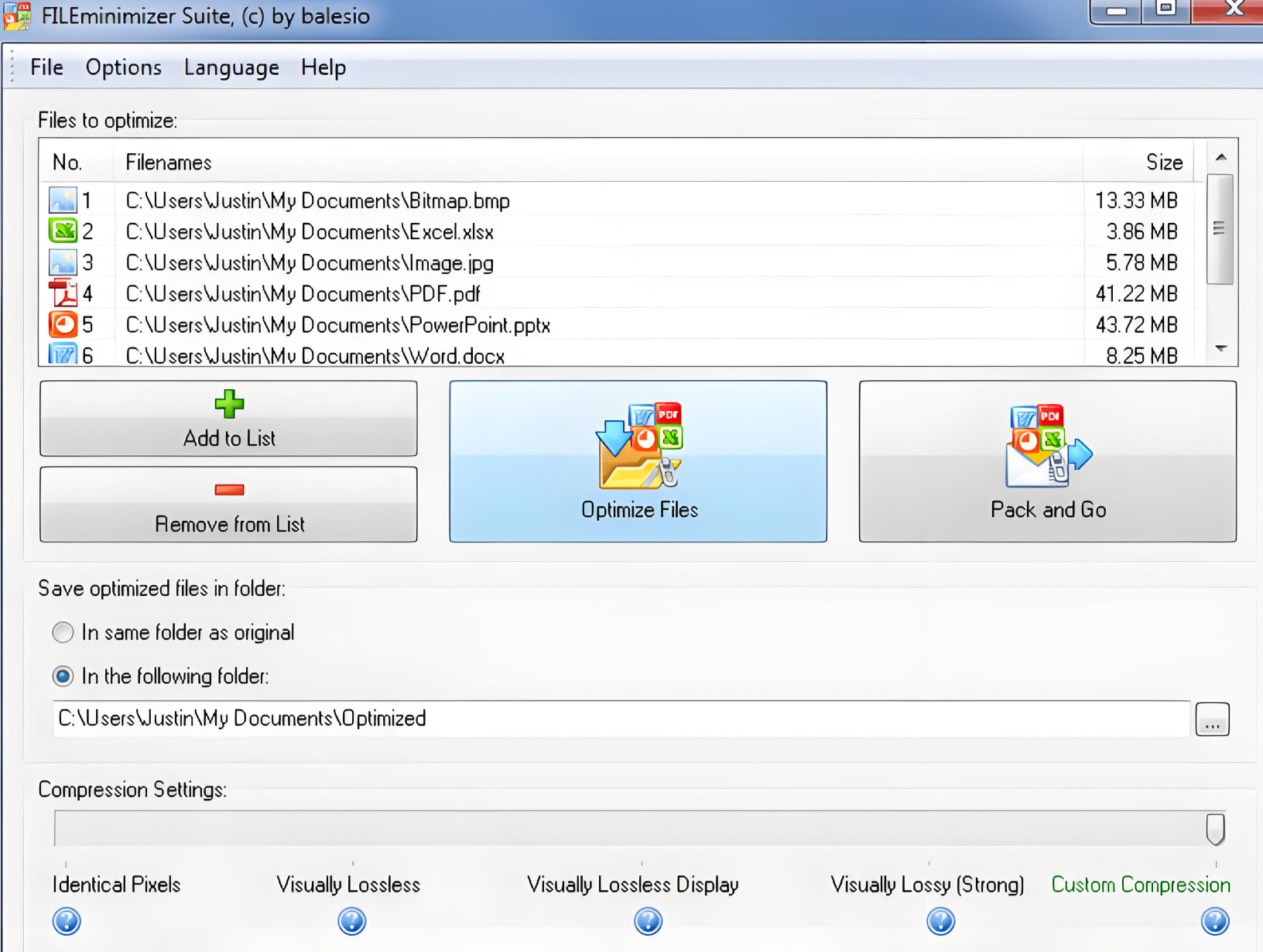Screen dimensions: 1263x952
Task: Click the Remove from List button
Action: point(228,504)
